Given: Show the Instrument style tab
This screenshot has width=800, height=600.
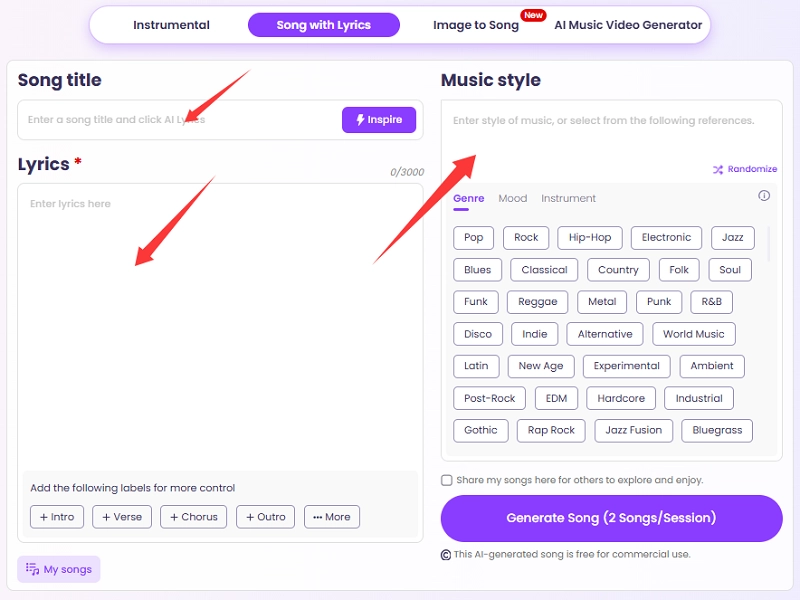Looking at the screenshot, I should [568, 198].
